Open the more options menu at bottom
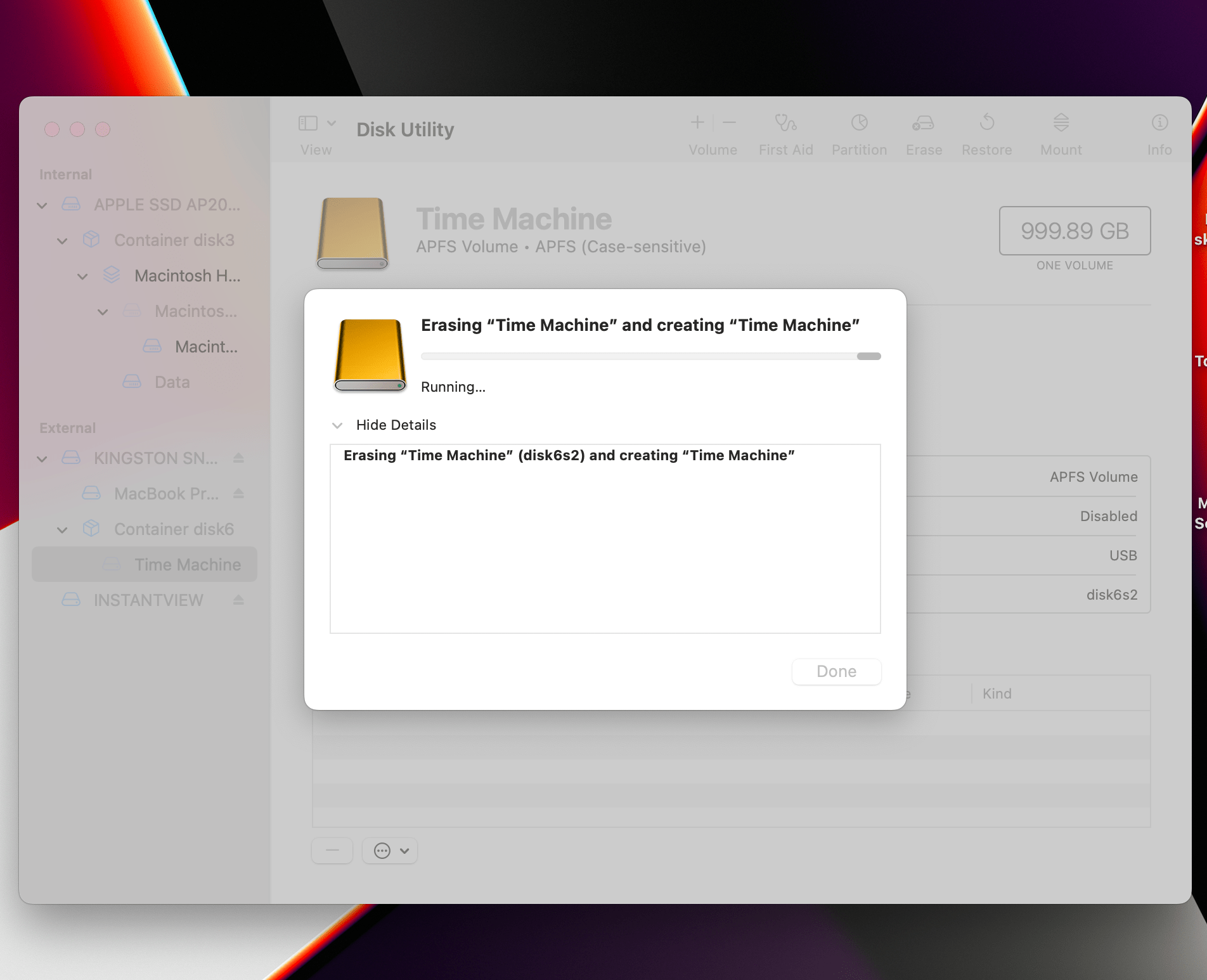The width and height of the screenshot is (1207, 980). (x=389, y=851)
